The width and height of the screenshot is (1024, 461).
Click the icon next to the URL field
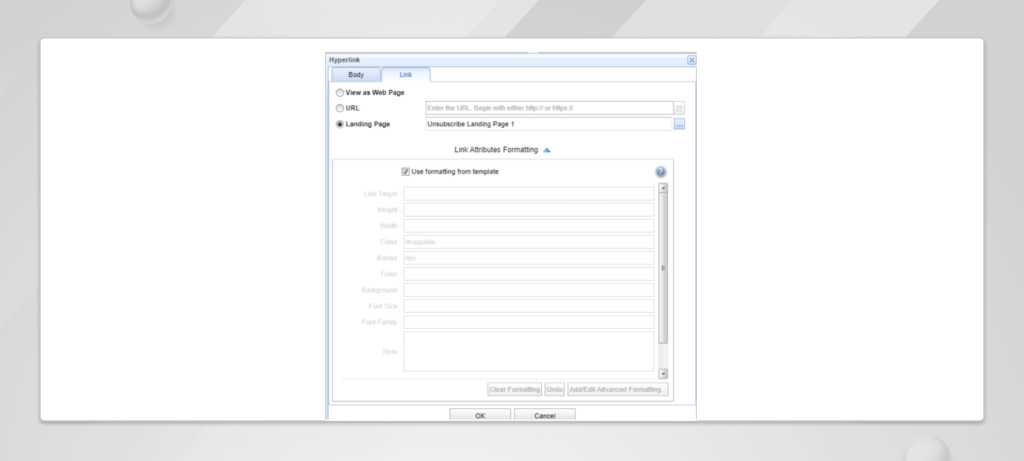tap(679, 108)
